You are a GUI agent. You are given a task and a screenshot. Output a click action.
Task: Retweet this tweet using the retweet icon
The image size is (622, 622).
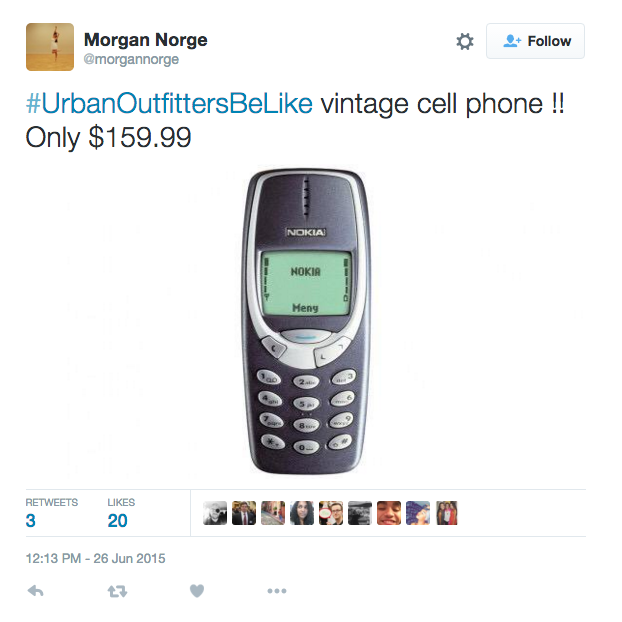pos(117,591)
